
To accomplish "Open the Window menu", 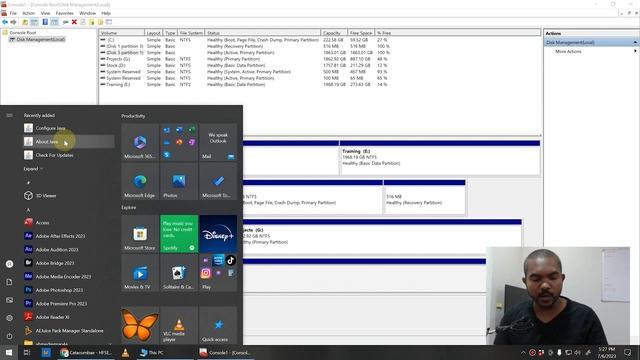I will (87, 13).
